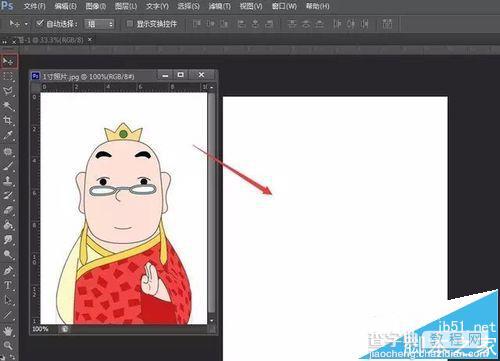Click the 100% zoom field in status bar
The width and height of the screenshot is (500, 361).
tap(40, 329)
